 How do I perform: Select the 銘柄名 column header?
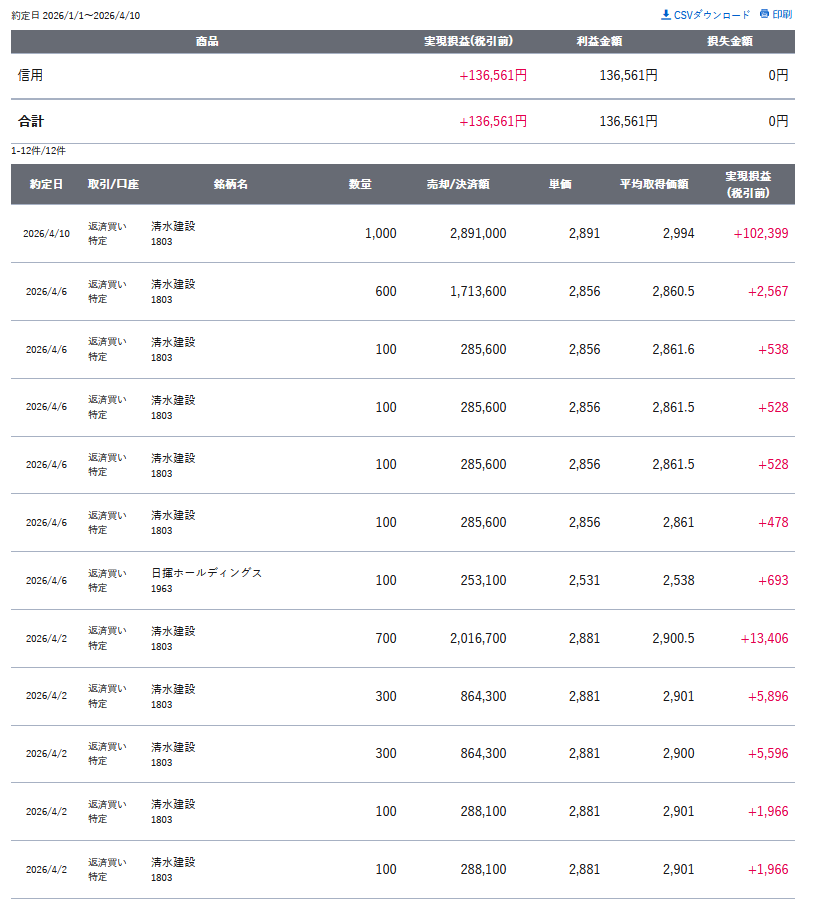[x=230, y=185]
